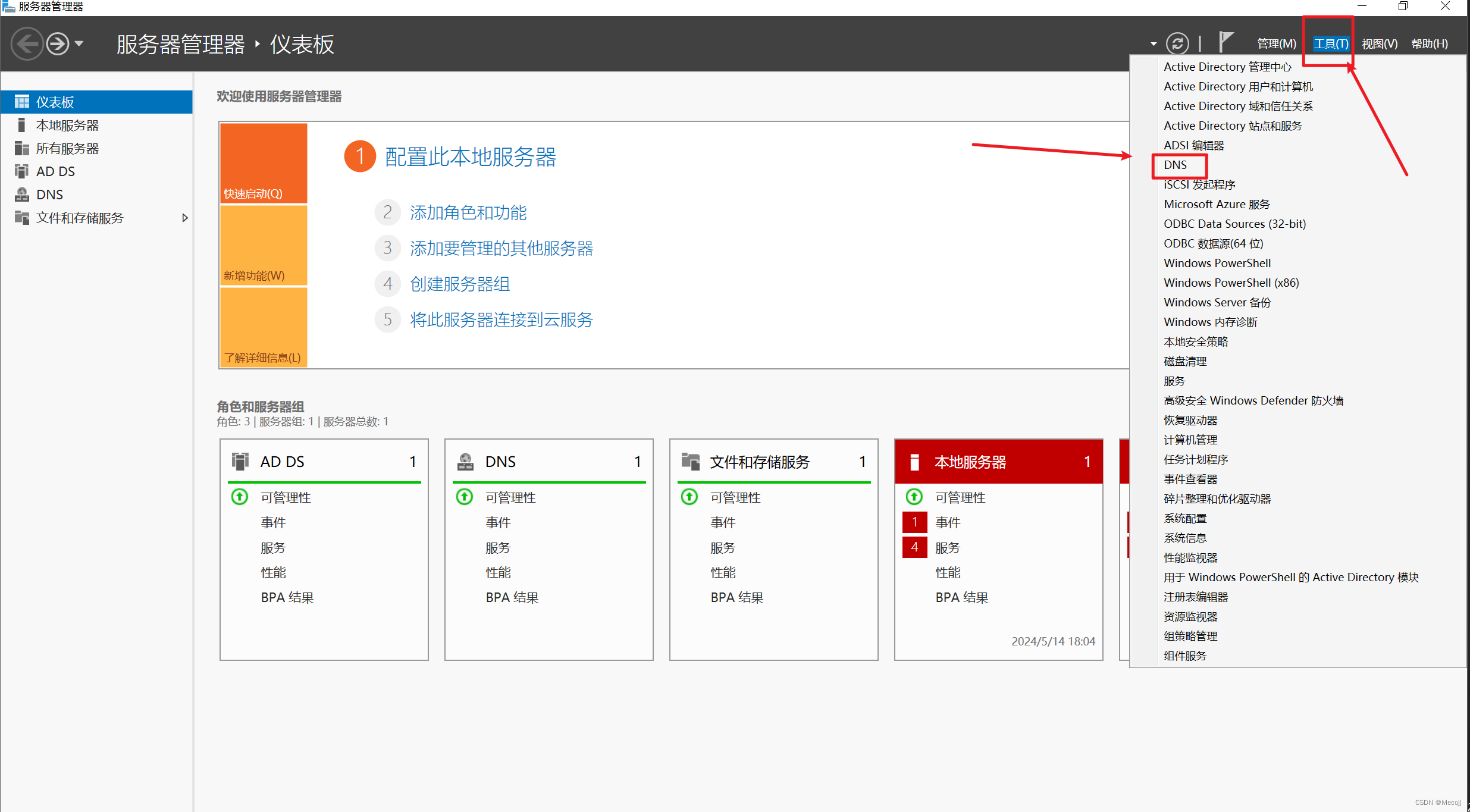The height and width of the screenshot is (812, 1470).
Task: Open Active Directory 用户和计算机 tool
Action: (1237, 86)
